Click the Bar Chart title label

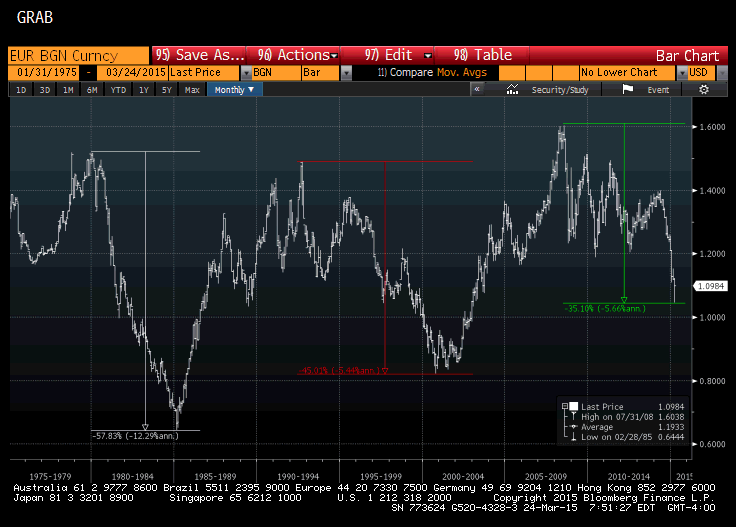pyautogui.click(x=687, y=56)
